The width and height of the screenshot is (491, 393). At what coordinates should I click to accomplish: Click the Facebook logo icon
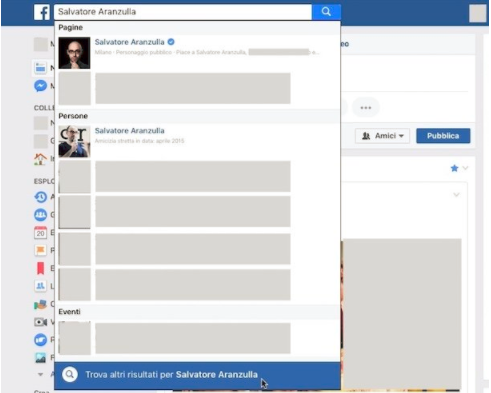[x=42, y=12]
